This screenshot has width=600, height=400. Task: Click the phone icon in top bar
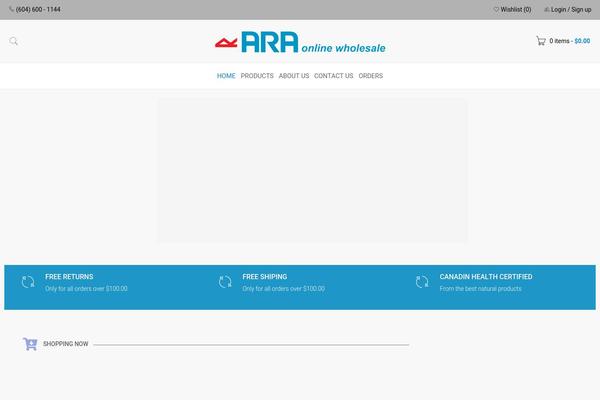(x=11, y=9)
